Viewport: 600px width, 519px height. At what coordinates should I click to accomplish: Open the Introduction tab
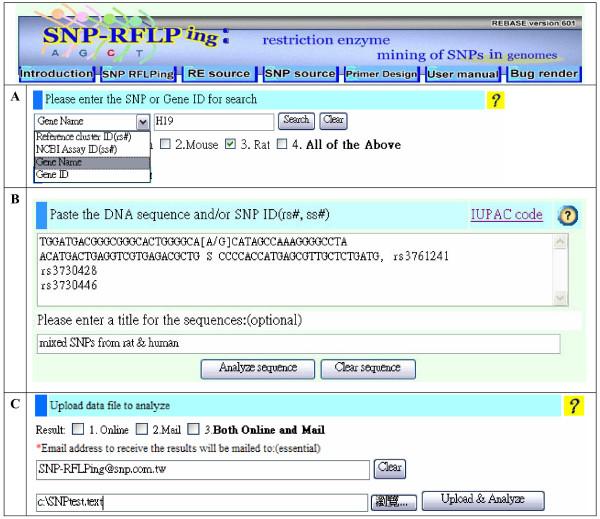pyautogui.click(x=55, y=74)
